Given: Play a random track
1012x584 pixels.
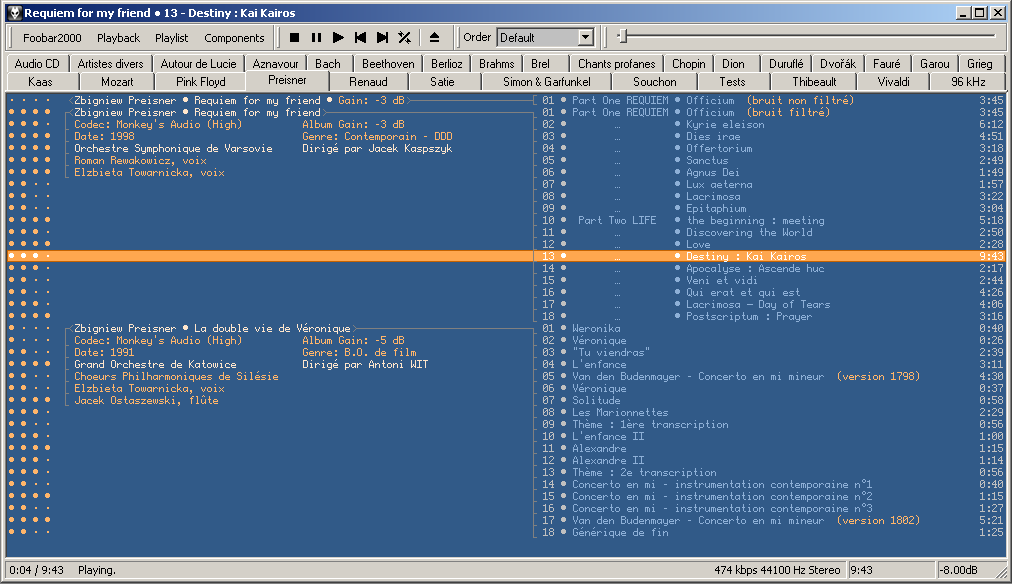Looking at the screenshot, I should point(404,38).
